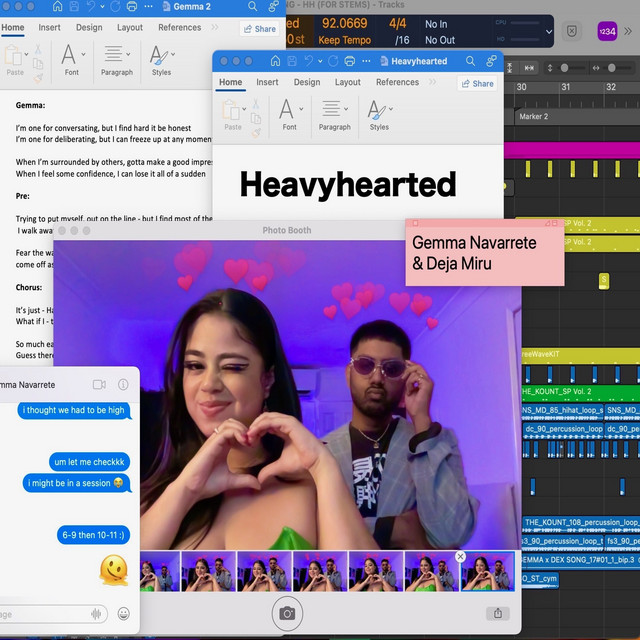Click Share button in Gemma 2 window

(x=260, y=29)
